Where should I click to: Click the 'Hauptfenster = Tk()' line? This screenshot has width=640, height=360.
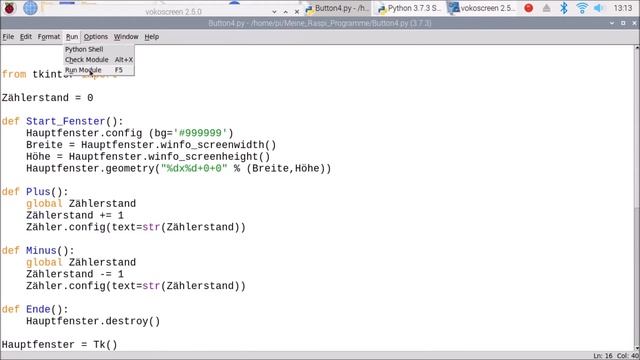click(x=60, y=345)
